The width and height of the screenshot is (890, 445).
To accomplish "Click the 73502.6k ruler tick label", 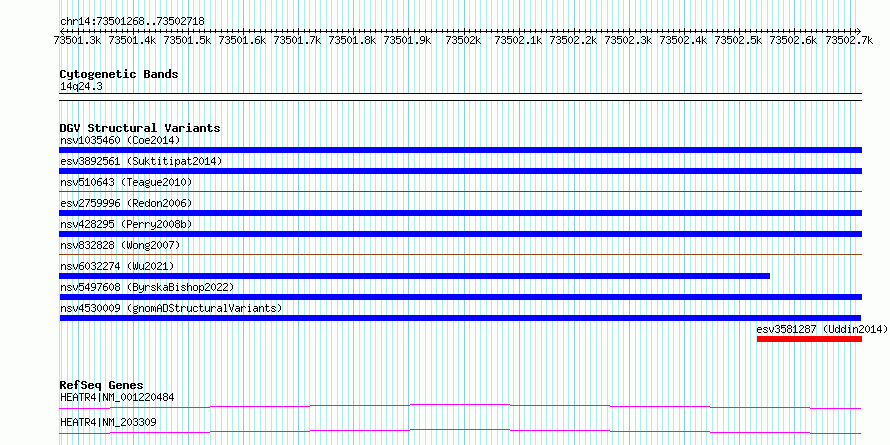I will click(794, 40).
